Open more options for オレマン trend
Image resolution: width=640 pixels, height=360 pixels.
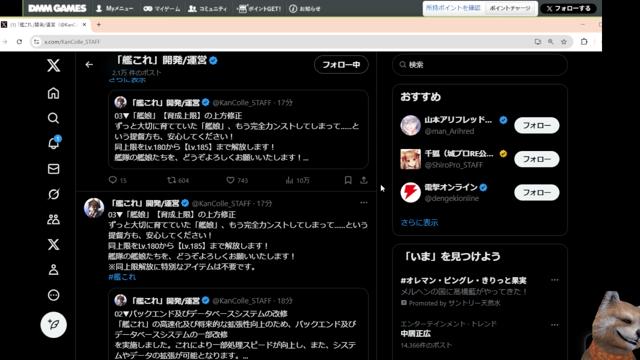tap(554, 280)
